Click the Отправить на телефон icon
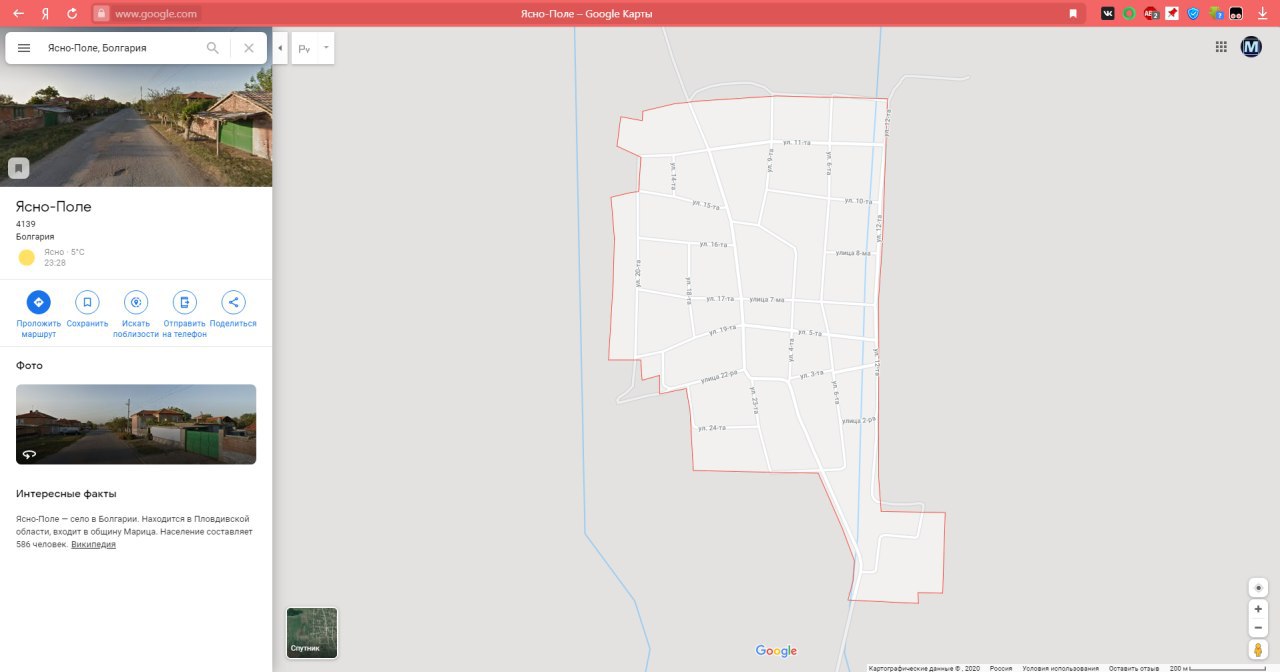 pos(184,302)
